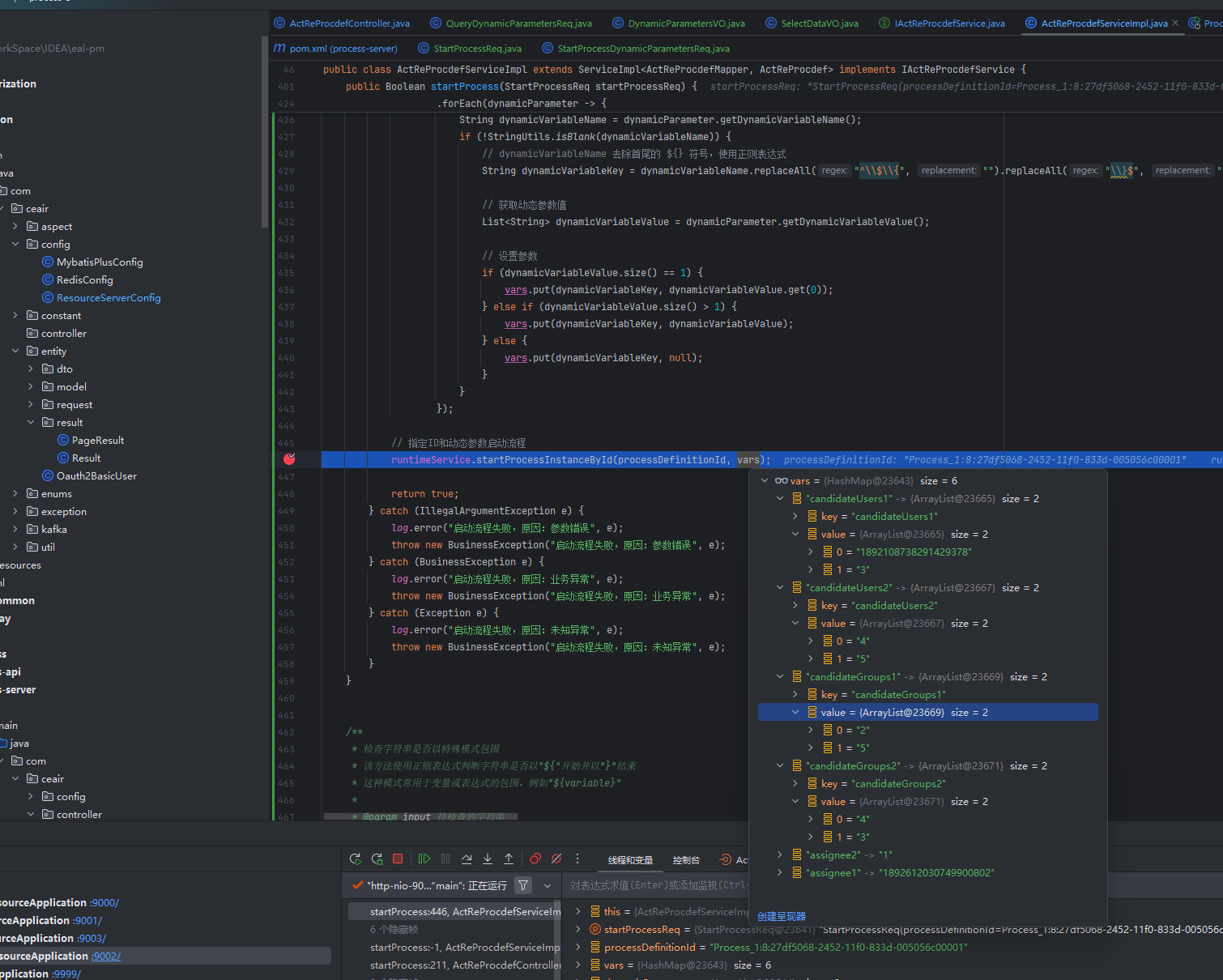This screenshot has height=980, width=1223.
Task: Open View Breakpoints double-circle icon
Action: [535, 859]
